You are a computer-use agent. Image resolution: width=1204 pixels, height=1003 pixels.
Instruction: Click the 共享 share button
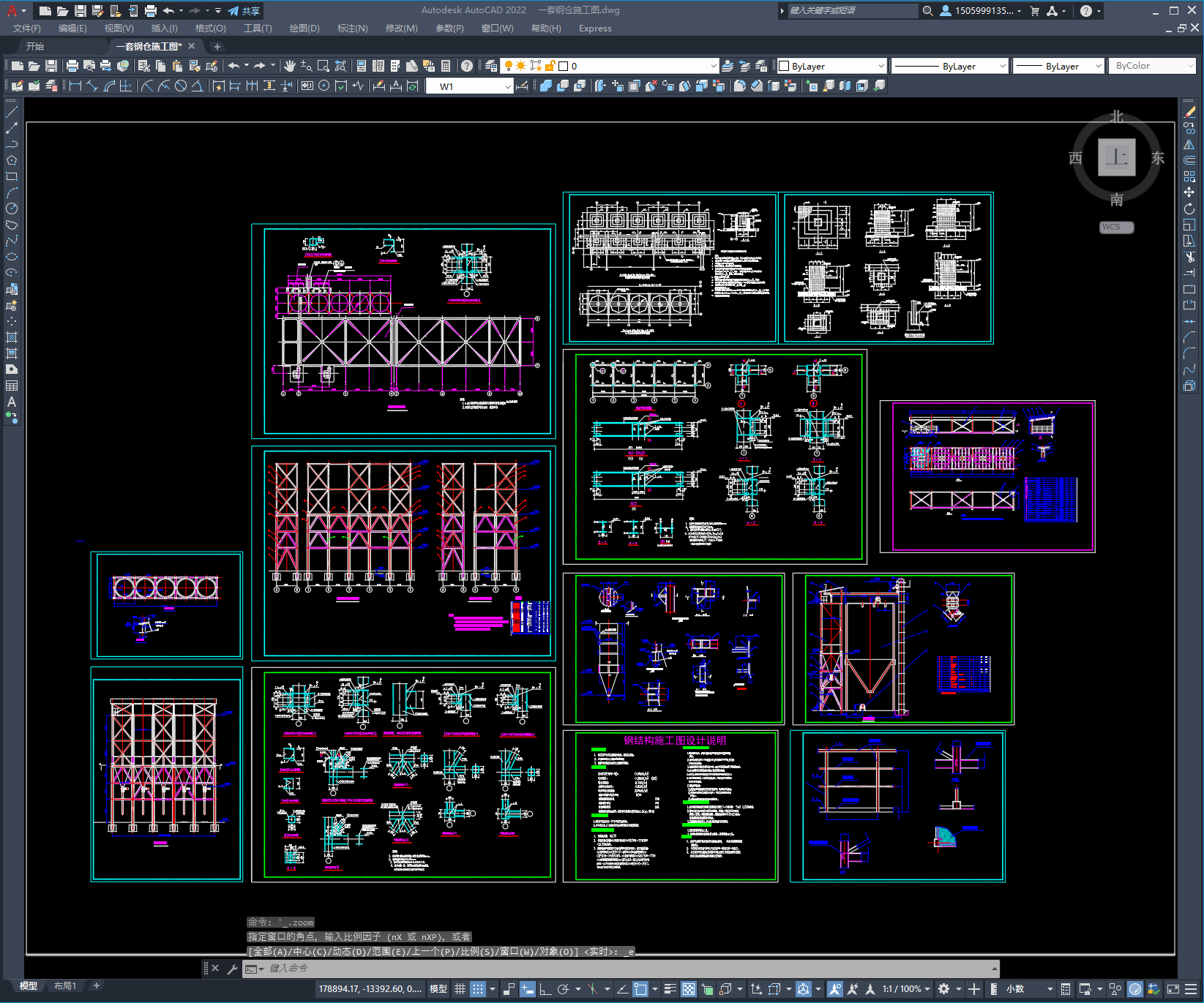tap(244, 11)
